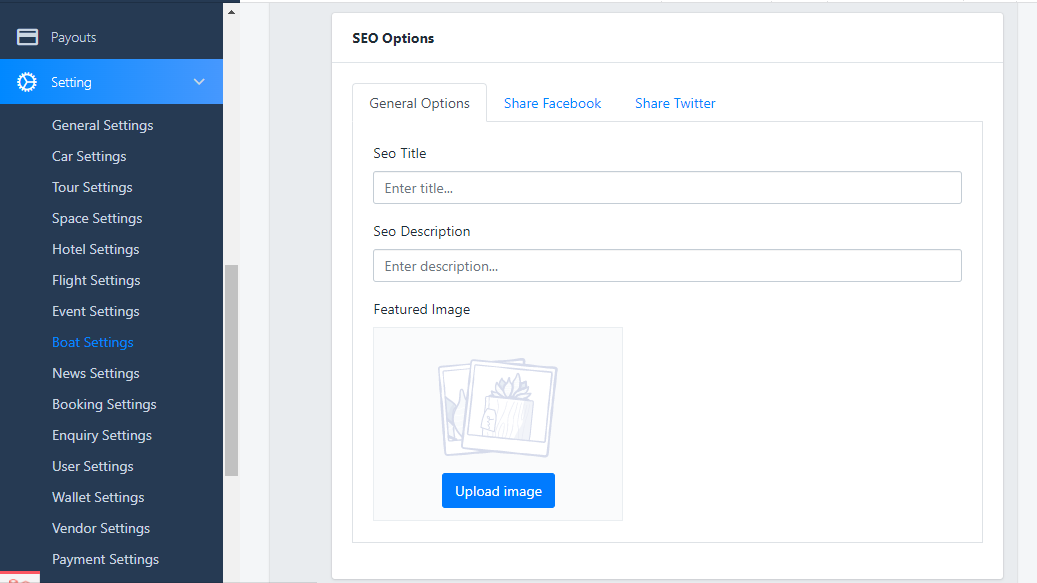Go to Payment Settings
1037x583 pixels.
pos(105,559)
